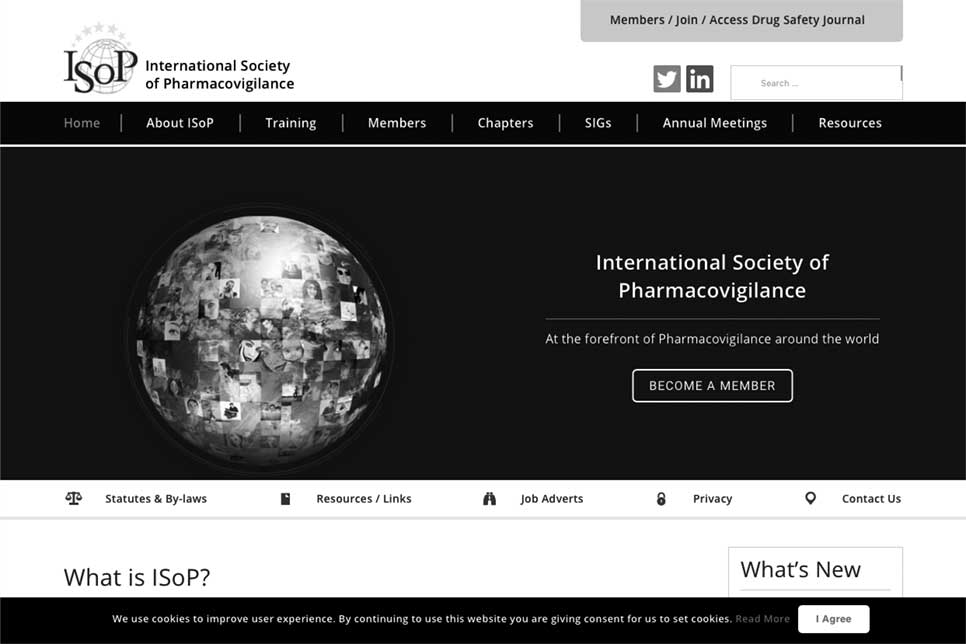
Task: Focus the Search input field
Action: [x=817, y=83]
